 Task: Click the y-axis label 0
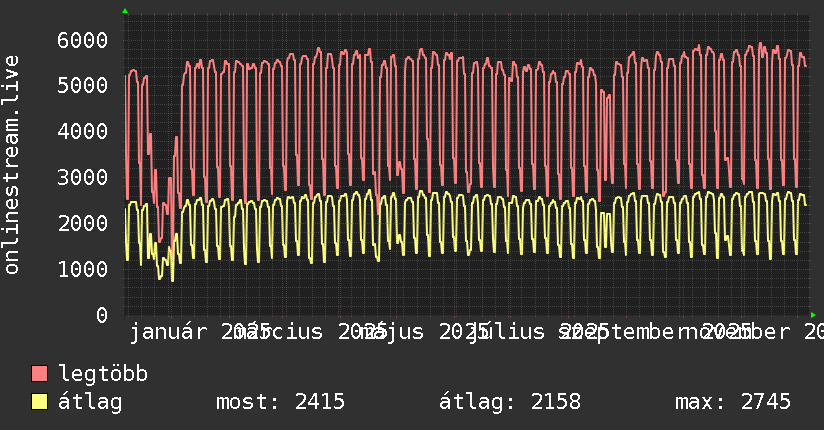click(102, 315)
